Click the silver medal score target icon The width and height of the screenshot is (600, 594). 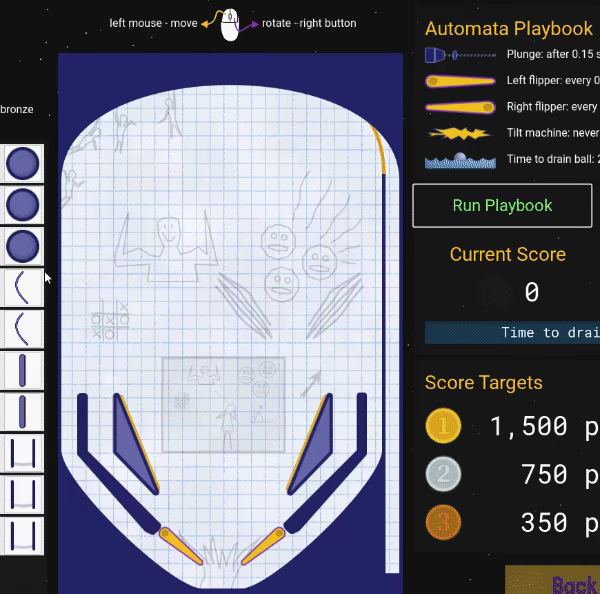[x=443, y=474]
